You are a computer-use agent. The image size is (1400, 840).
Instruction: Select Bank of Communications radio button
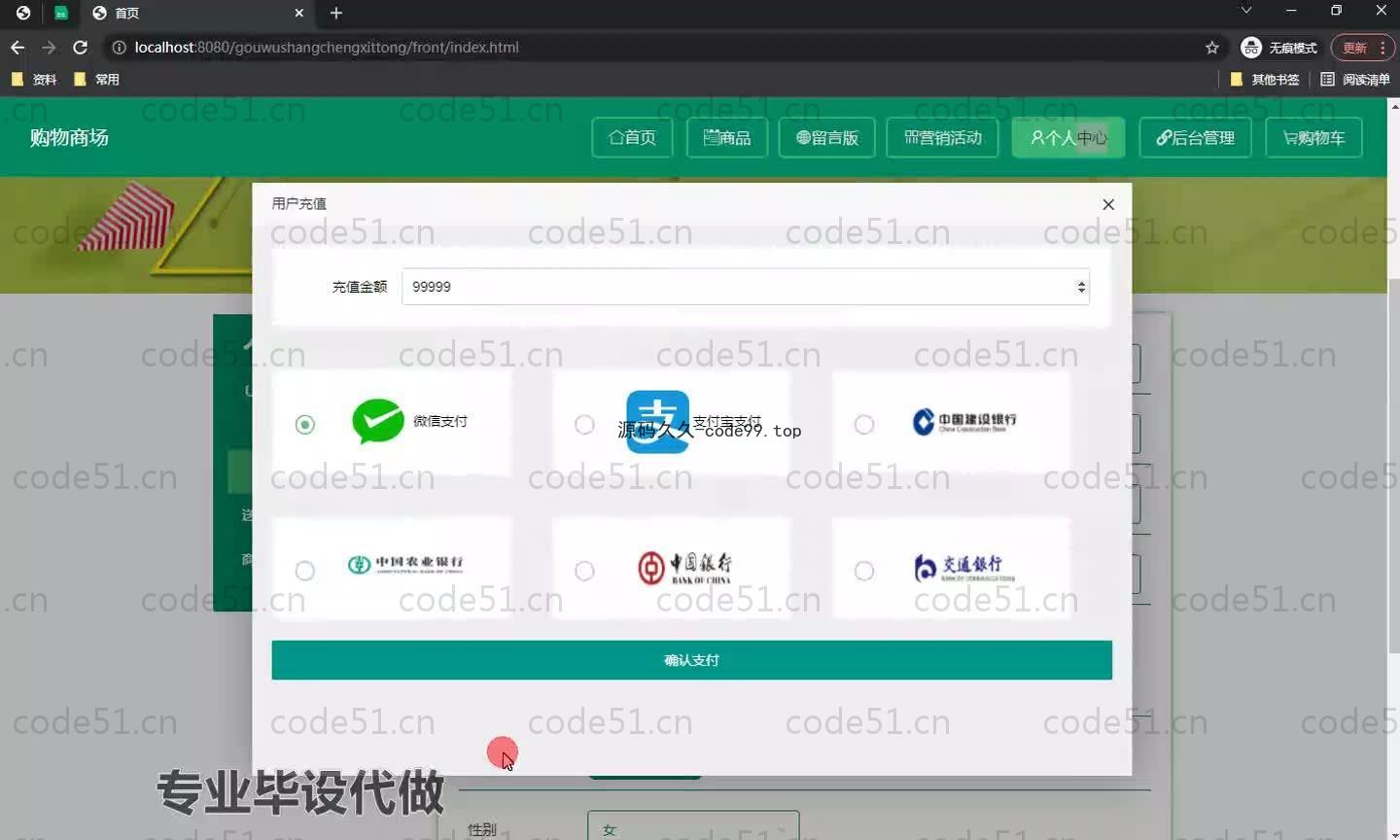click(x=864, y=571)
